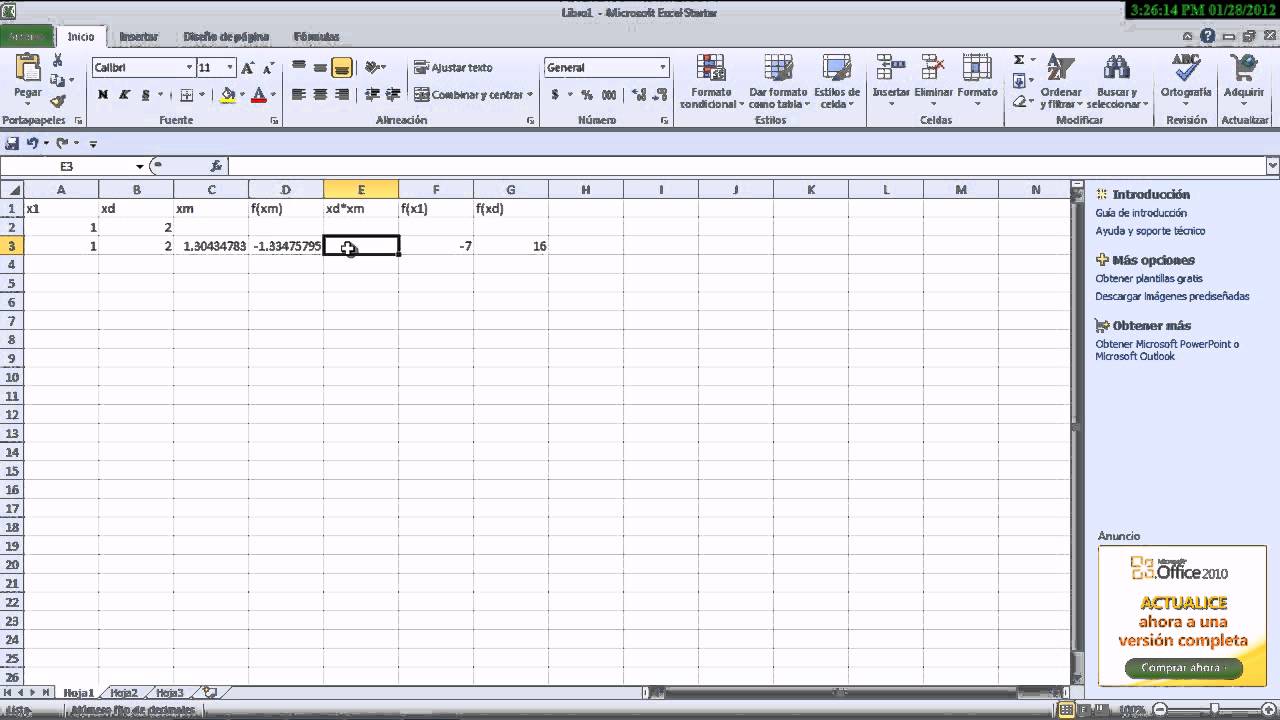
Task: Open Ordenar y filtrar menu
Action: point(1061,81)
